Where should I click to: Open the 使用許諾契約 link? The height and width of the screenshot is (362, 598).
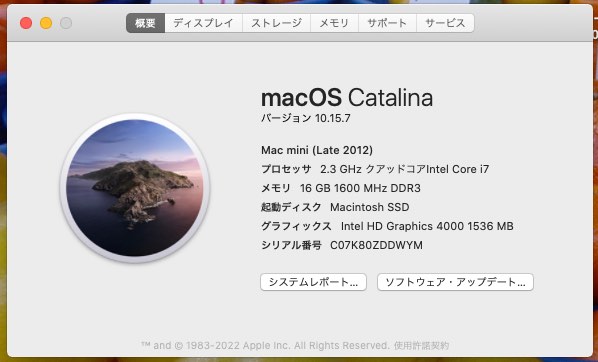pos(421,346)
